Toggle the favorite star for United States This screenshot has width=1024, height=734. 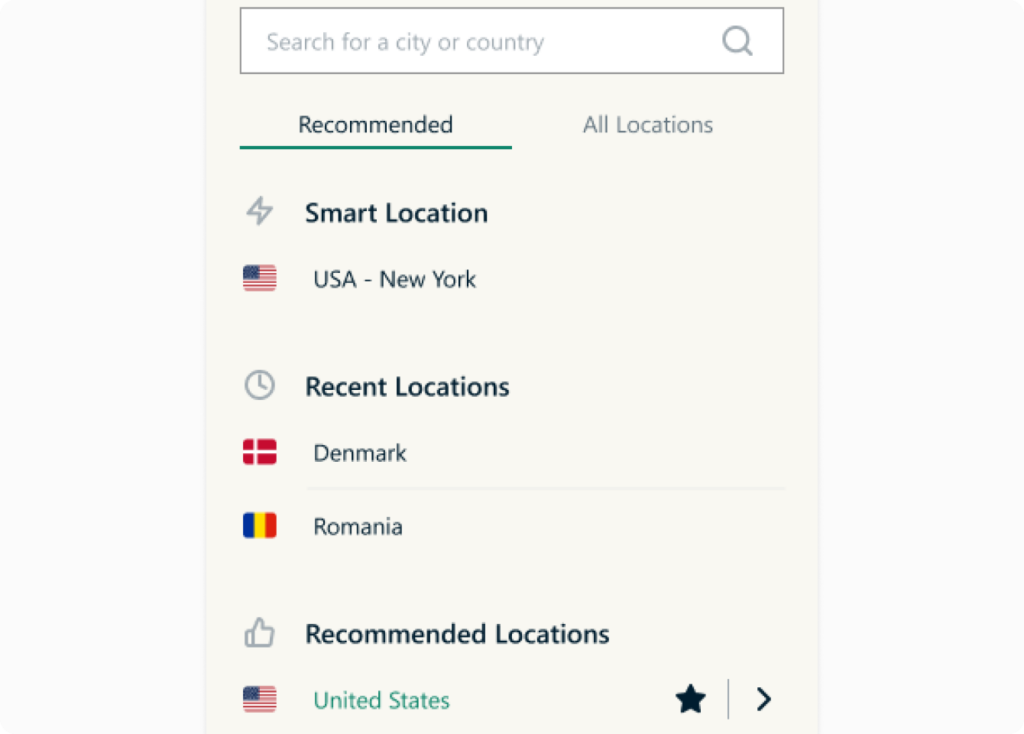[x=690, y=700]
